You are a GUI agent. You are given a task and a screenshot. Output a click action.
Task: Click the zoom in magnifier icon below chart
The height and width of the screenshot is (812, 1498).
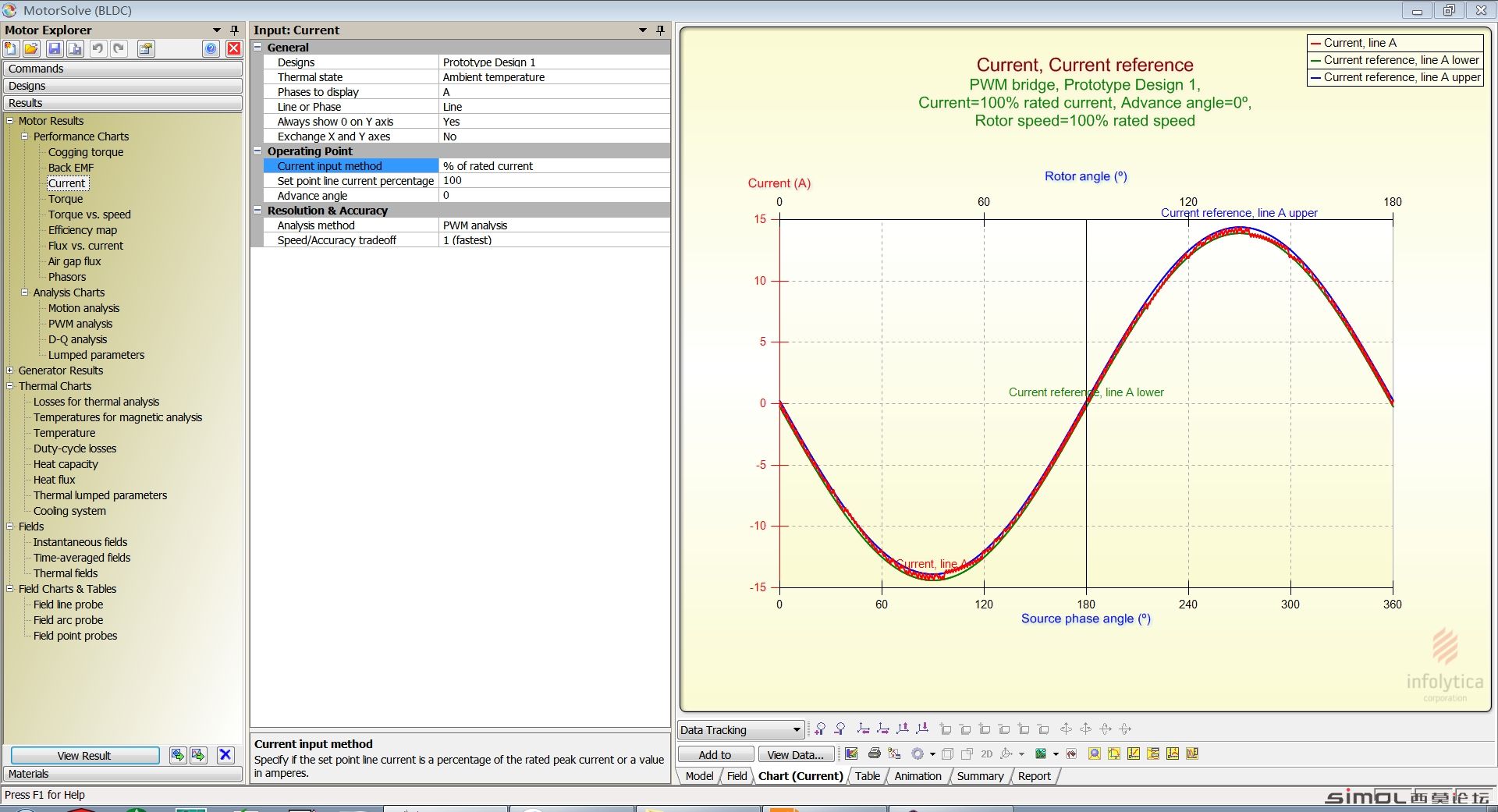820,729
